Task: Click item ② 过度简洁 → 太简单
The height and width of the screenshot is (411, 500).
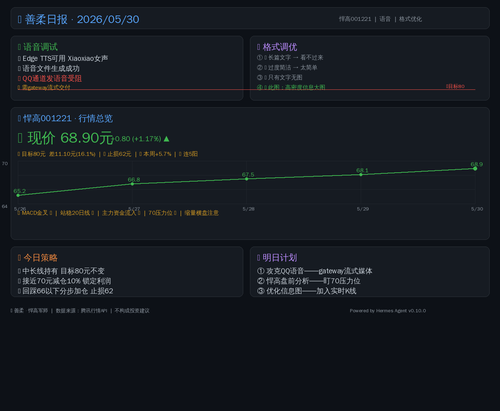Action: click(x=287, y=68)
